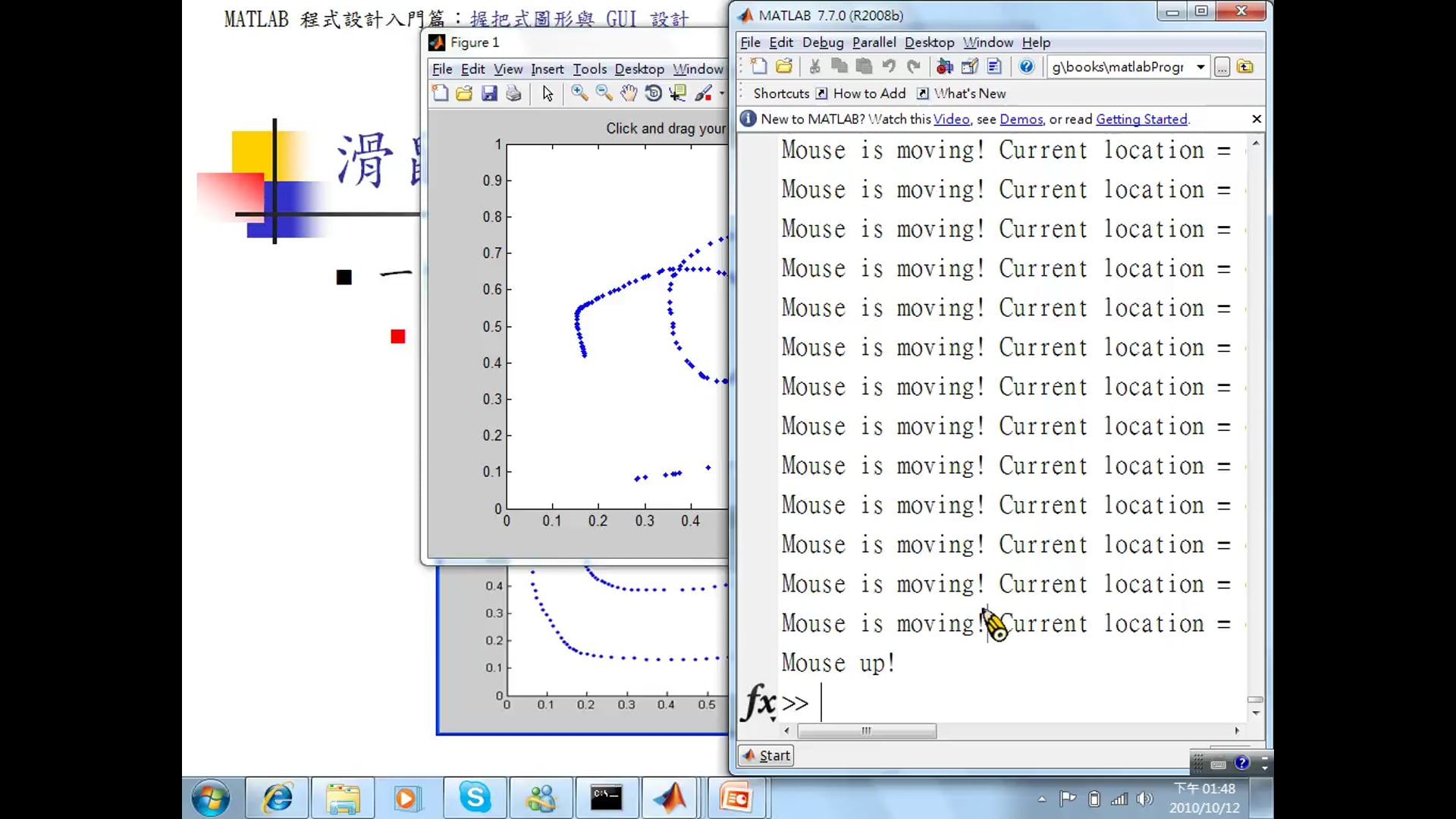
Task: Expand the current directory path dropdown
Action: (1200, 67)
